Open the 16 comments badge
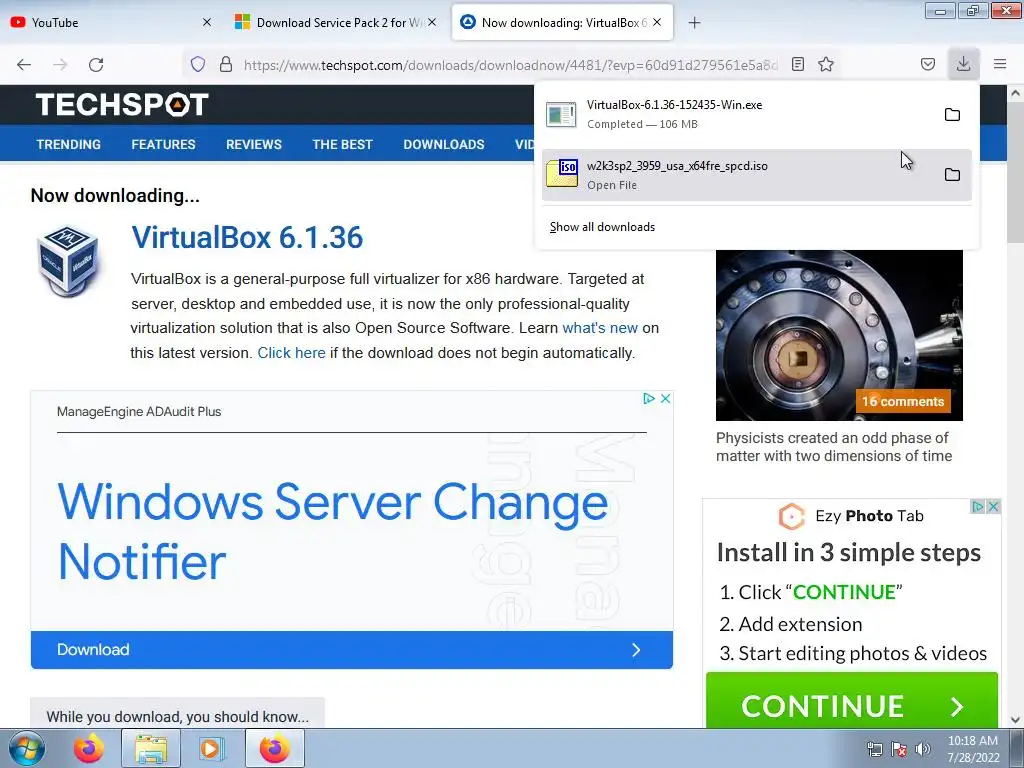This screenshot has height=768, width=1024. (903, 402)
